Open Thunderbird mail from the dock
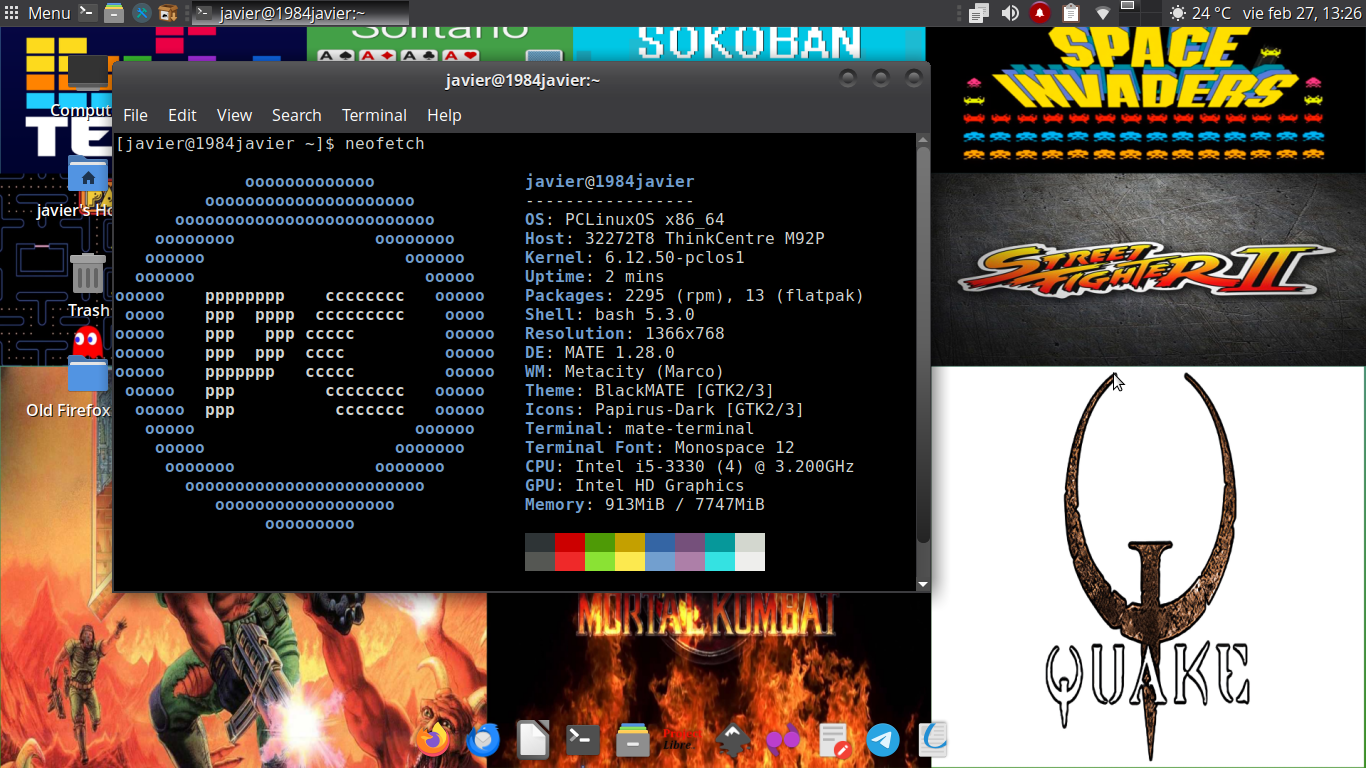This screenshot has width=1366, height=768. [483, 740]
